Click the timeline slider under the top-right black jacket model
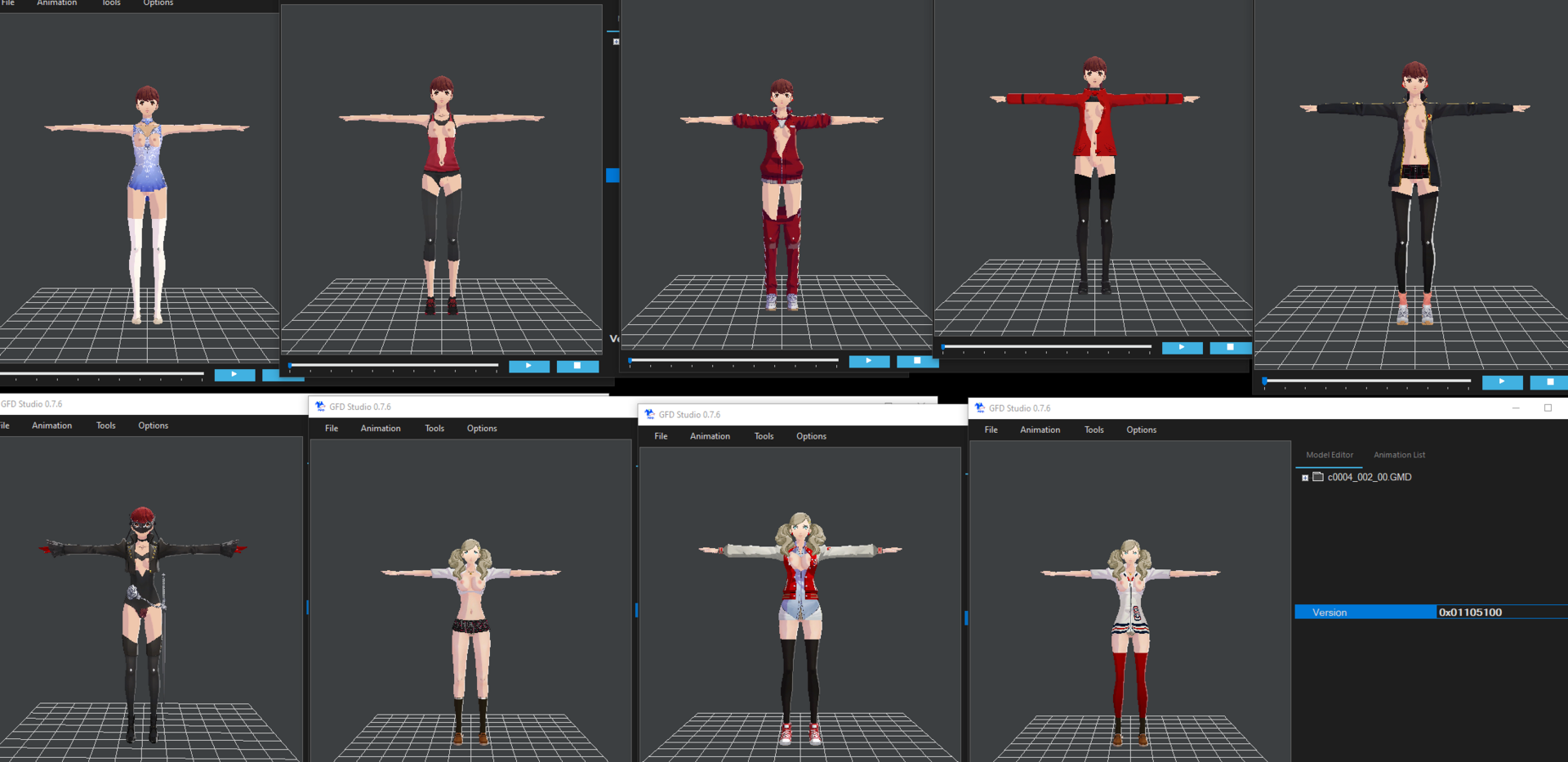The width and height of the screenshot is (1568, 762). point(1367,381)
